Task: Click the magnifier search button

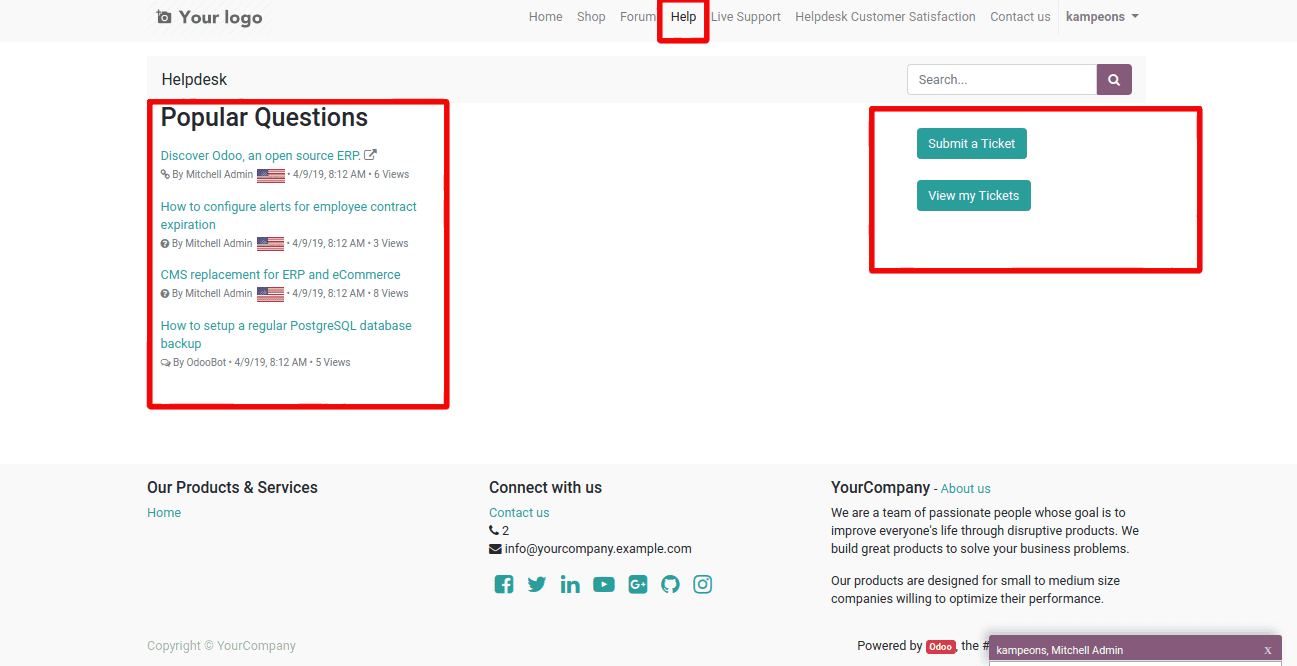Action: (x=1114, y=80)
